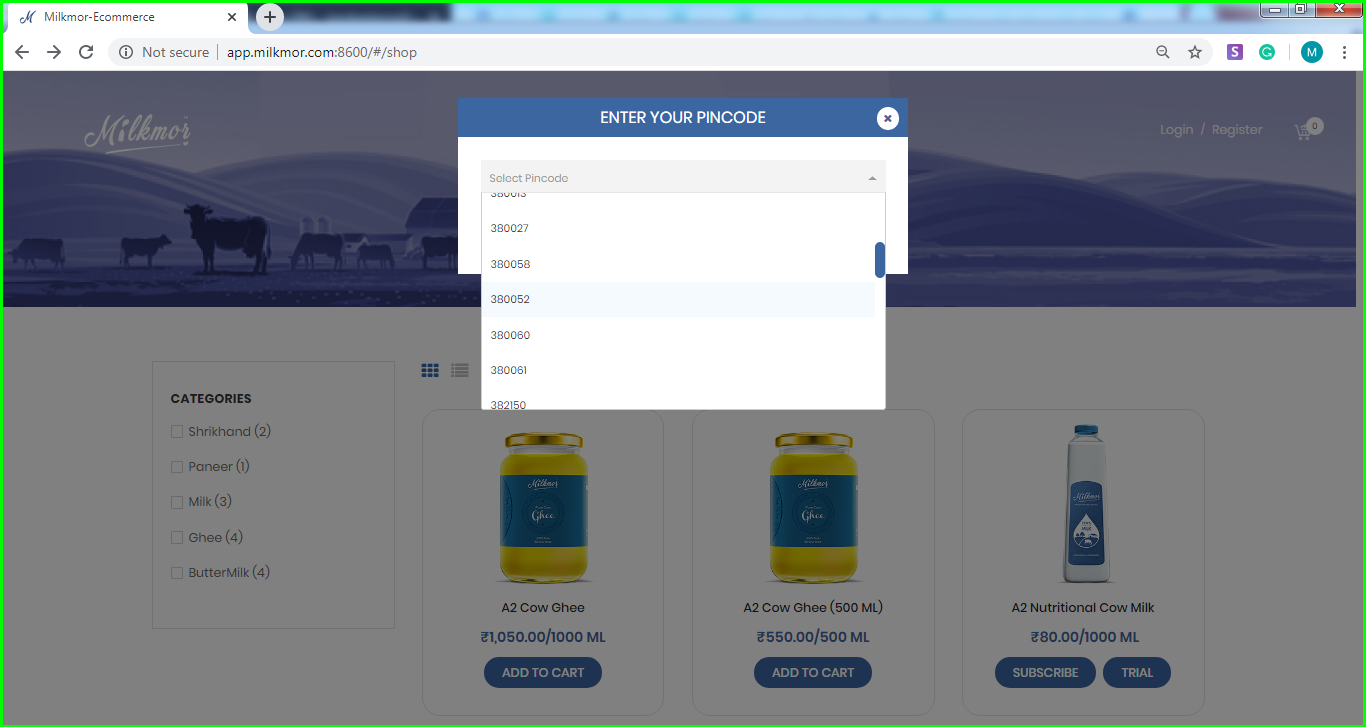This screenshot has height=727, width=1366.
Task: Bookmark this page with the star icon
Action: click(x=1195, y=52)
